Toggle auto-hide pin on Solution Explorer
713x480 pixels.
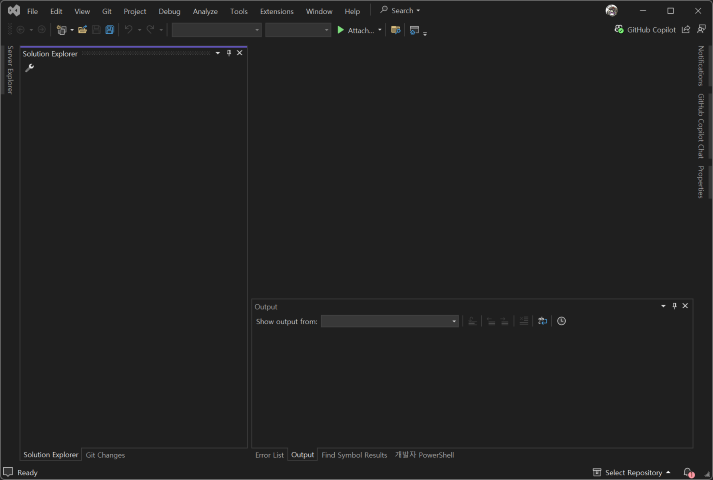tap(229, 53)
